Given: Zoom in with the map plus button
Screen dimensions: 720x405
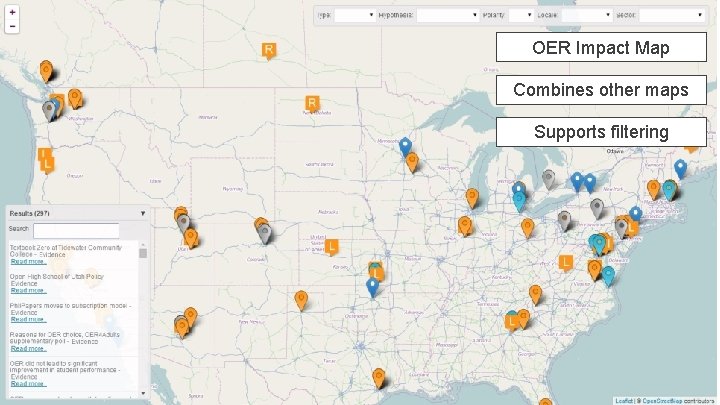Looking at the screenshot, I should click(12, 12).
